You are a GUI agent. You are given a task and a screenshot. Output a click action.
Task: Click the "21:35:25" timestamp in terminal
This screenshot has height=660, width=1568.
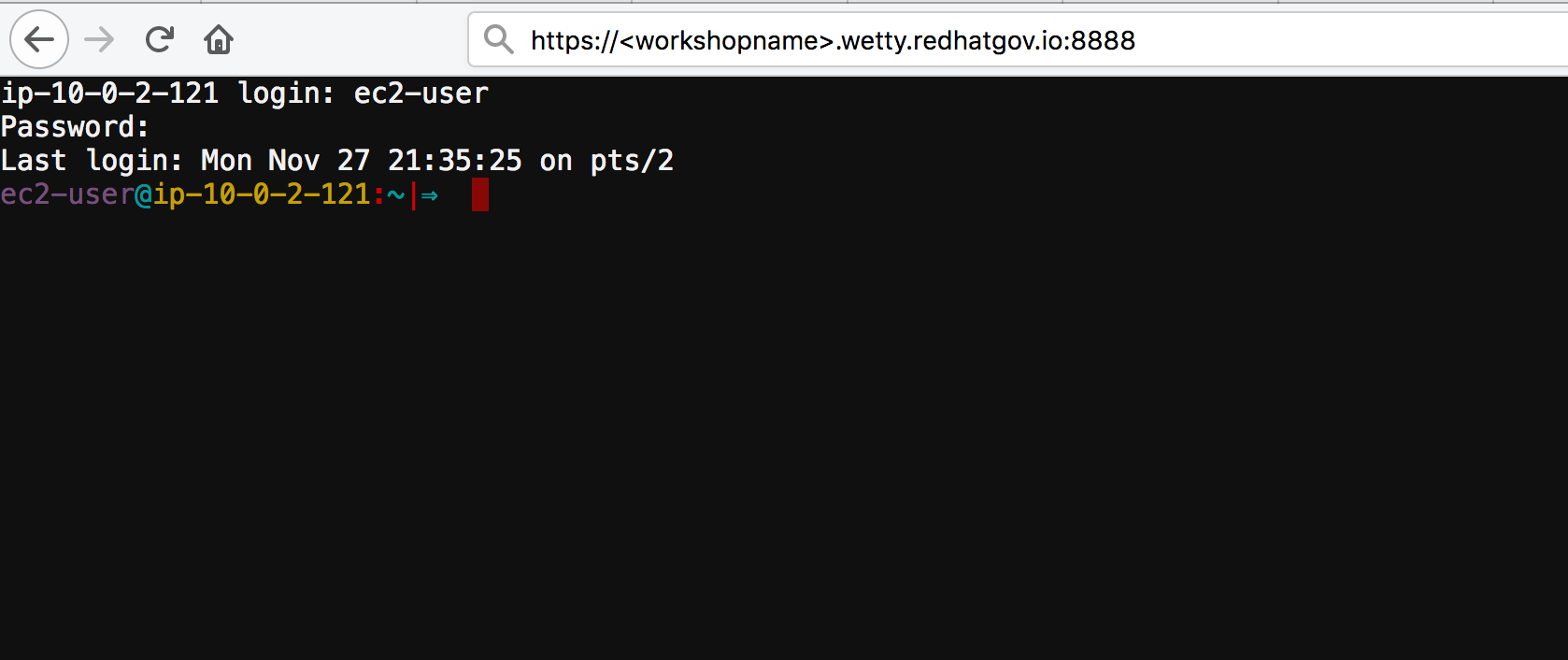(x=454, y=161)
